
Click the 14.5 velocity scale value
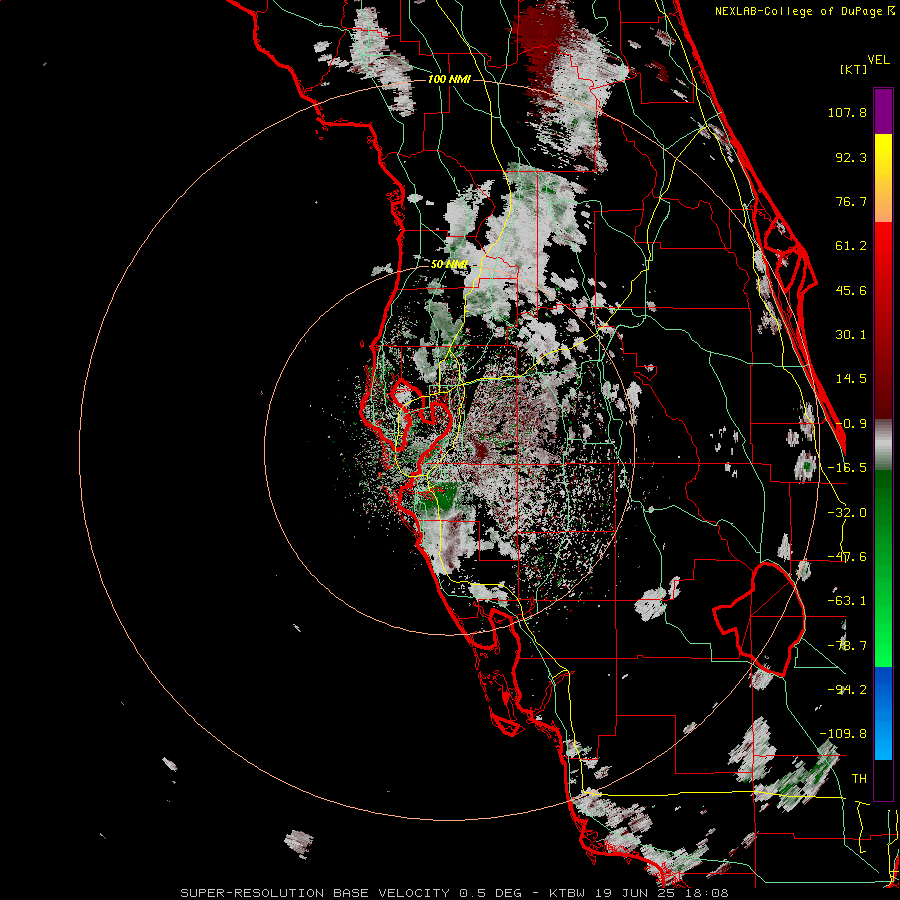pyautogui.click(x=851, y=379)
